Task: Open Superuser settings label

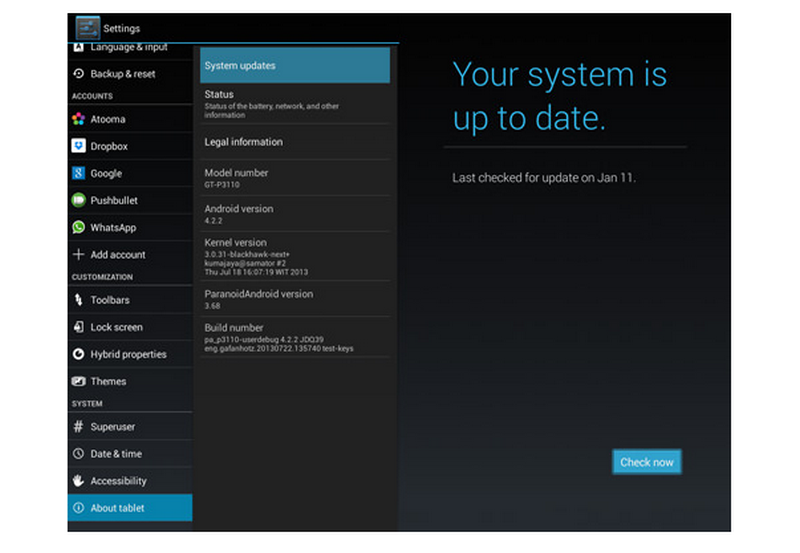Action: (x=113, y=426)
